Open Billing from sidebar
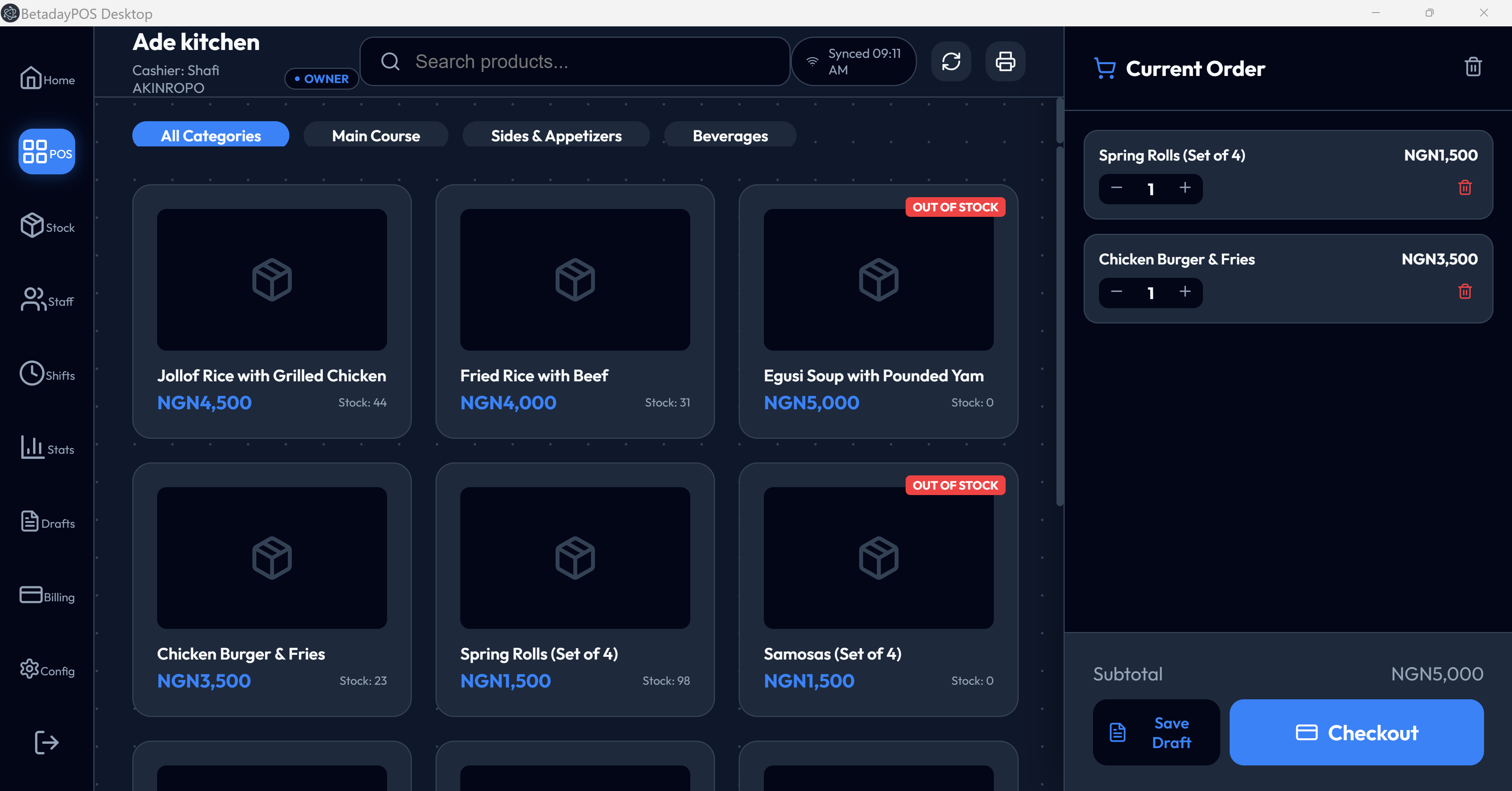Viewport: 1512px width, 791px height. tap(47, 595)
